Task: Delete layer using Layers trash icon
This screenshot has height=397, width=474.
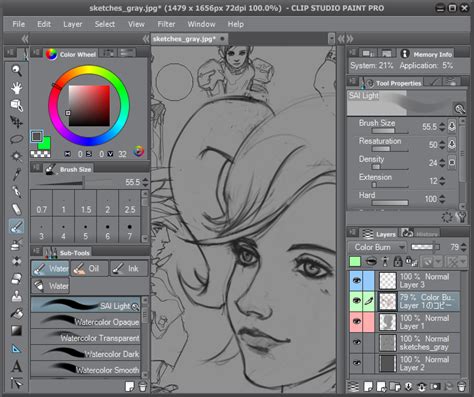Action: pyautogui.click(x=461, y=387)
